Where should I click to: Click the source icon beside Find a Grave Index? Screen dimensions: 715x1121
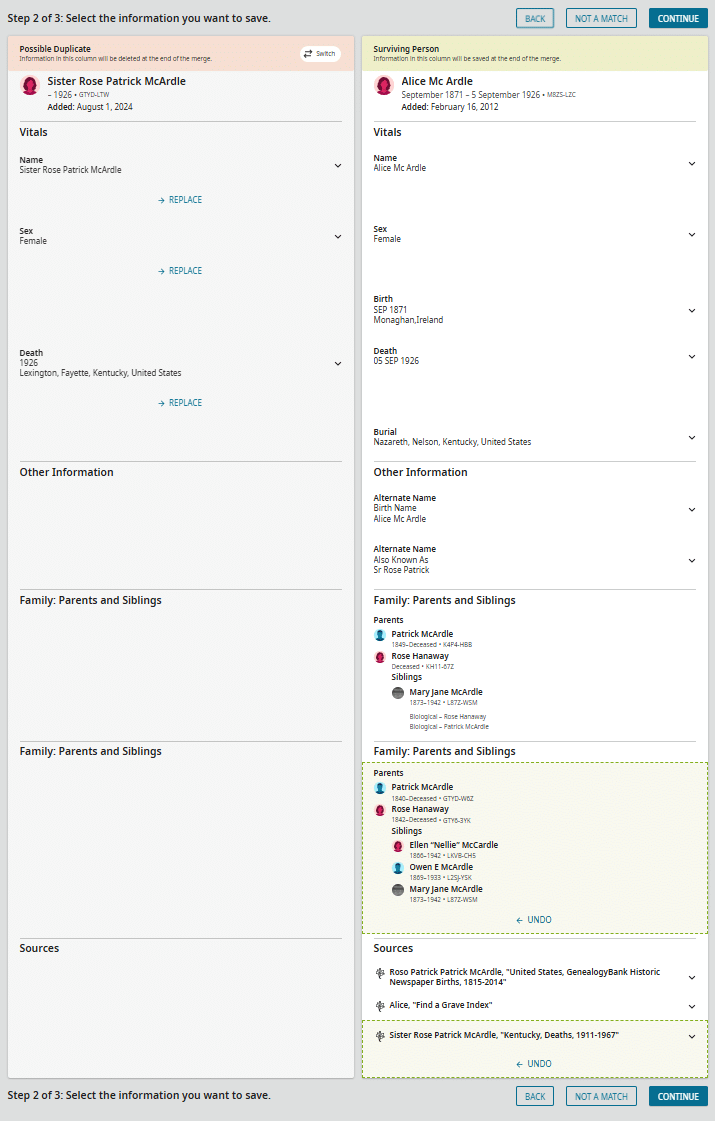[380, 1005]
